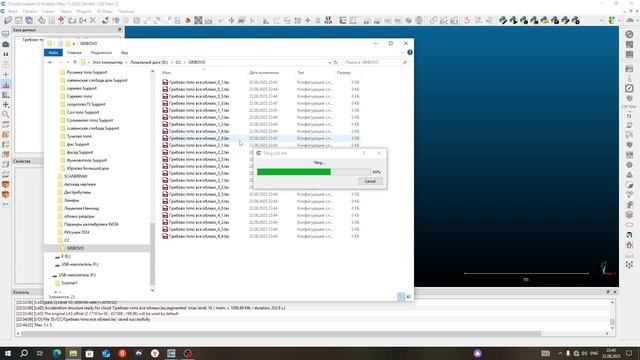Image resolution: width=640 pixels, height=360 pixels.
Task: Select the CC folder in navigation tree
Action: 67,240
